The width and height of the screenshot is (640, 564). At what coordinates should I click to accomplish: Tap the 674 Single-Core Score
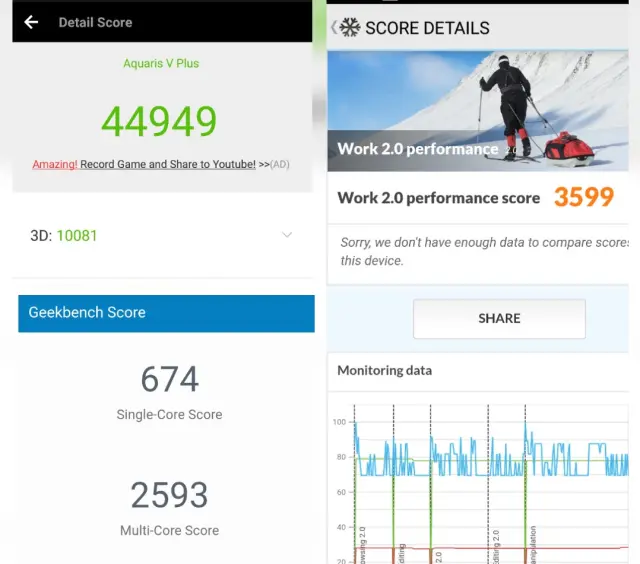click(169, 380)
